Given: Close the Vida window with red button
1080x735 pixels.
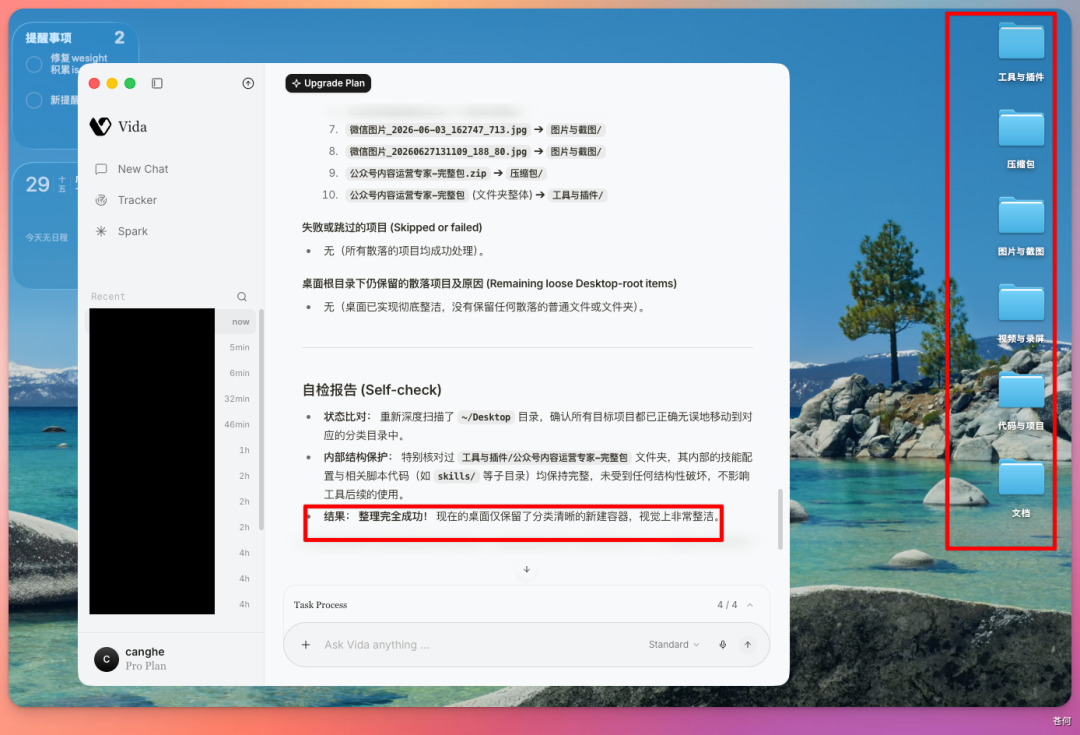Looking at the screenshot, I should [x=94, y=83].
